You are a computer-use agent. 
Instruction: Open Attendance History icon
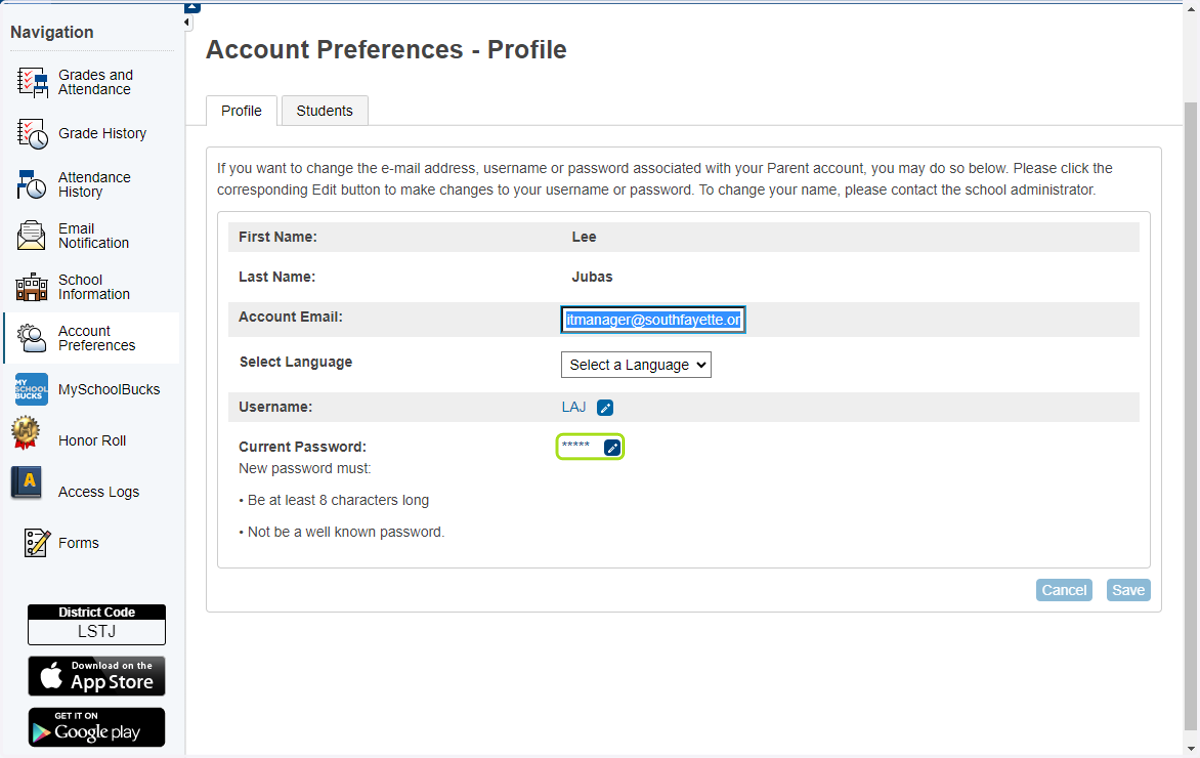pos(33,184)
